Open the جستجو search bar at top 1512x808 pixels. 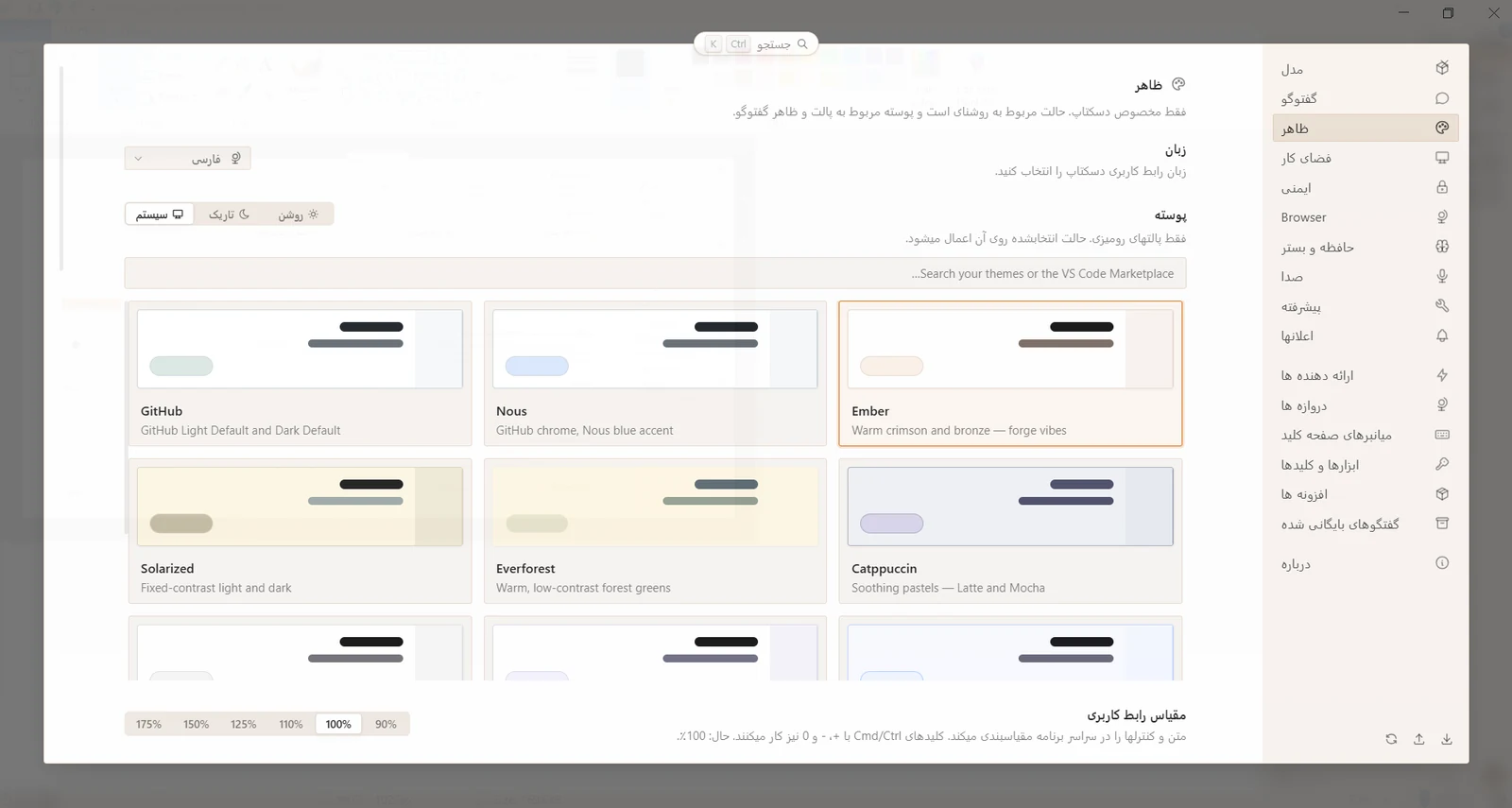756,43
